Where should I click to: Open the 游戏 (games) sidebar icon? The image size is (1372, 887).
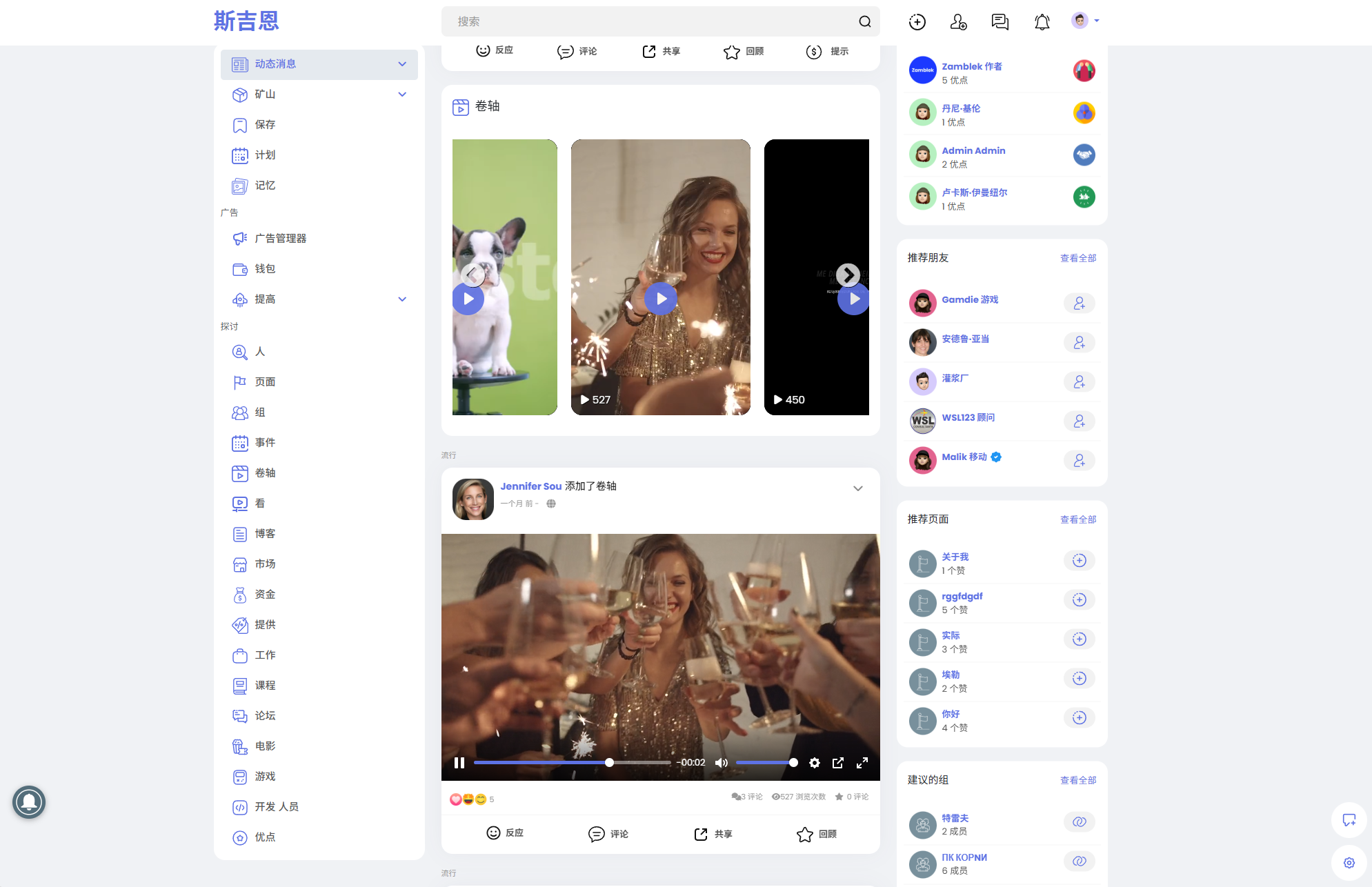[x=240, y=776]
